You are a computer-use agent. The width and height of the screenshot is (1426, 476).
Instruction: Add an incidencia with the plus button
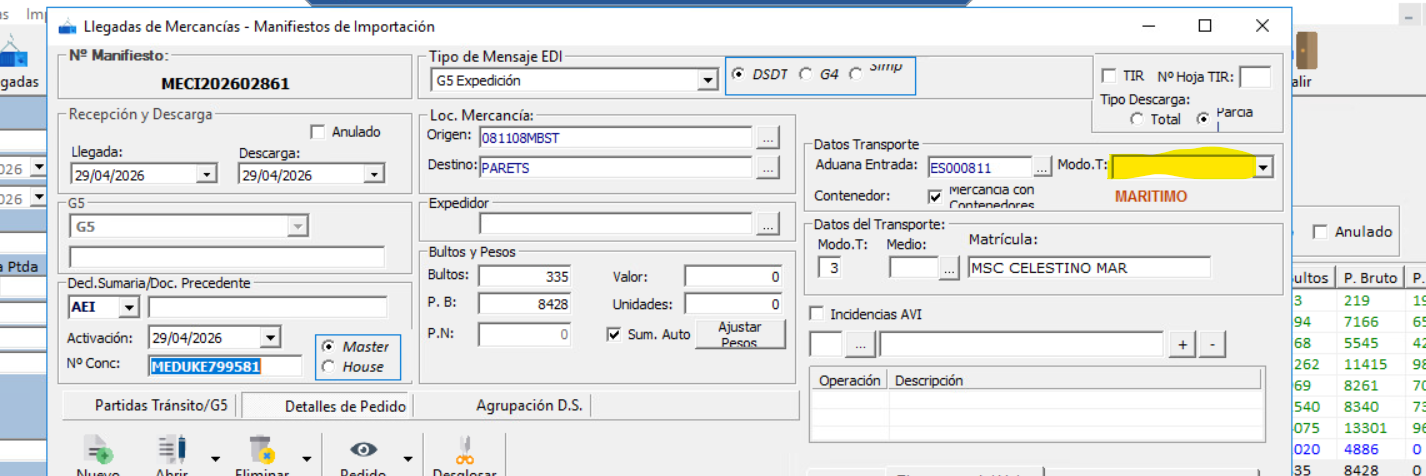point(1182,344)
